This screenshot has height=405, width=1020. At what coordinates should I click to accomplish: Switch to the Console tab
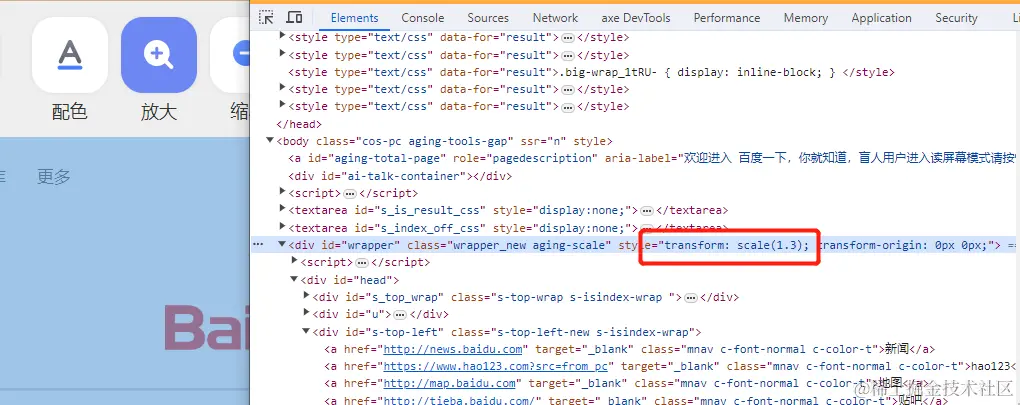pos(423,18)
